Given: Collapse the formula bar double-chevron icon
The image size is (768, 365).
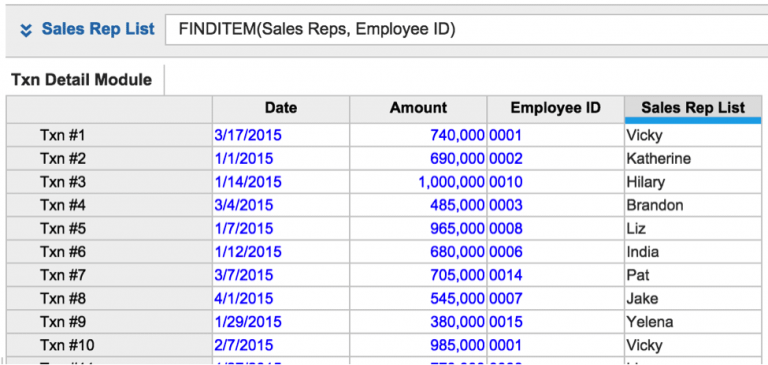Looking at the screenshot, I should [25, 30].
